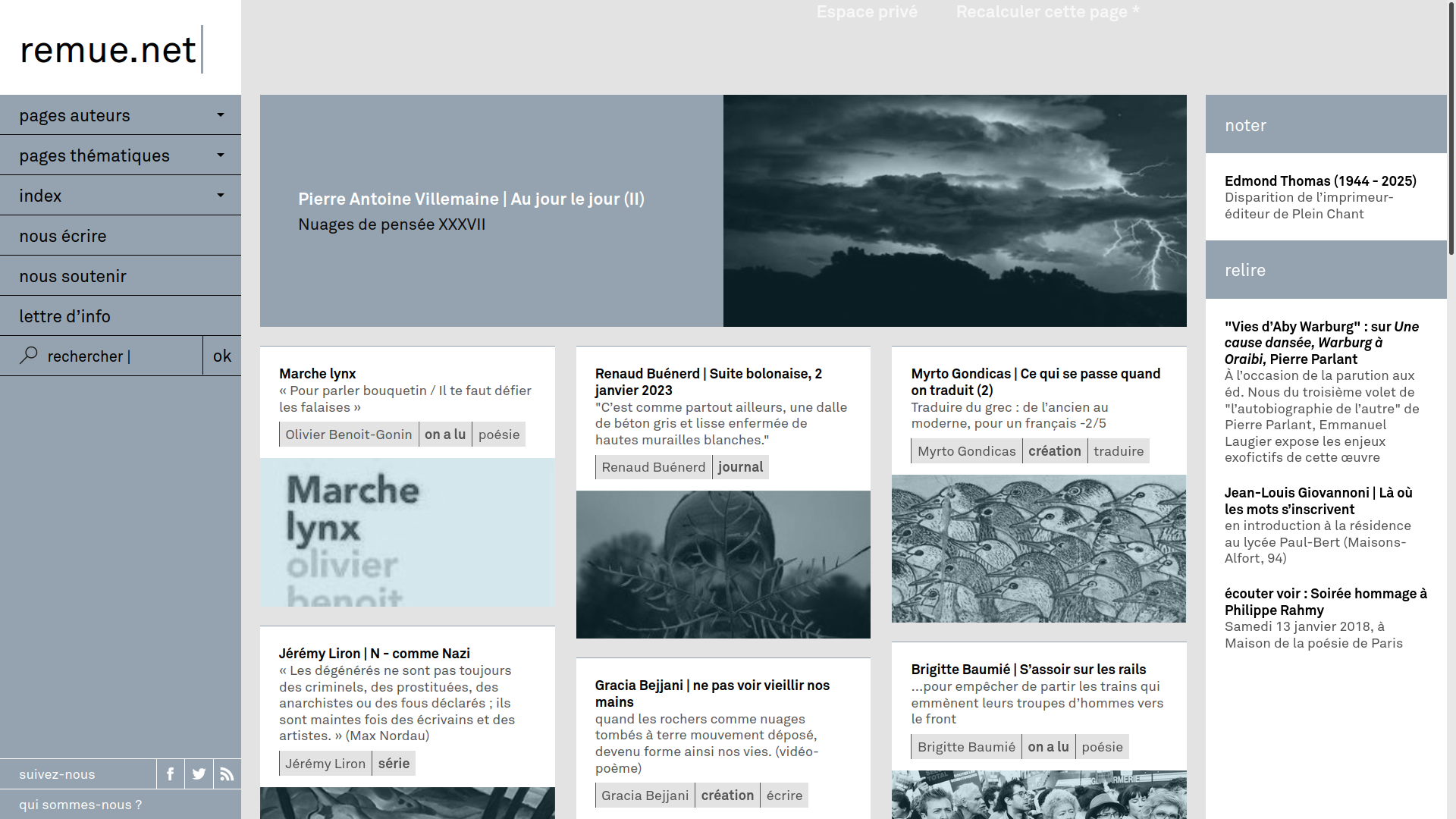Click Recalculer cette page link
1456x819 pixels.
[1047, 12]
